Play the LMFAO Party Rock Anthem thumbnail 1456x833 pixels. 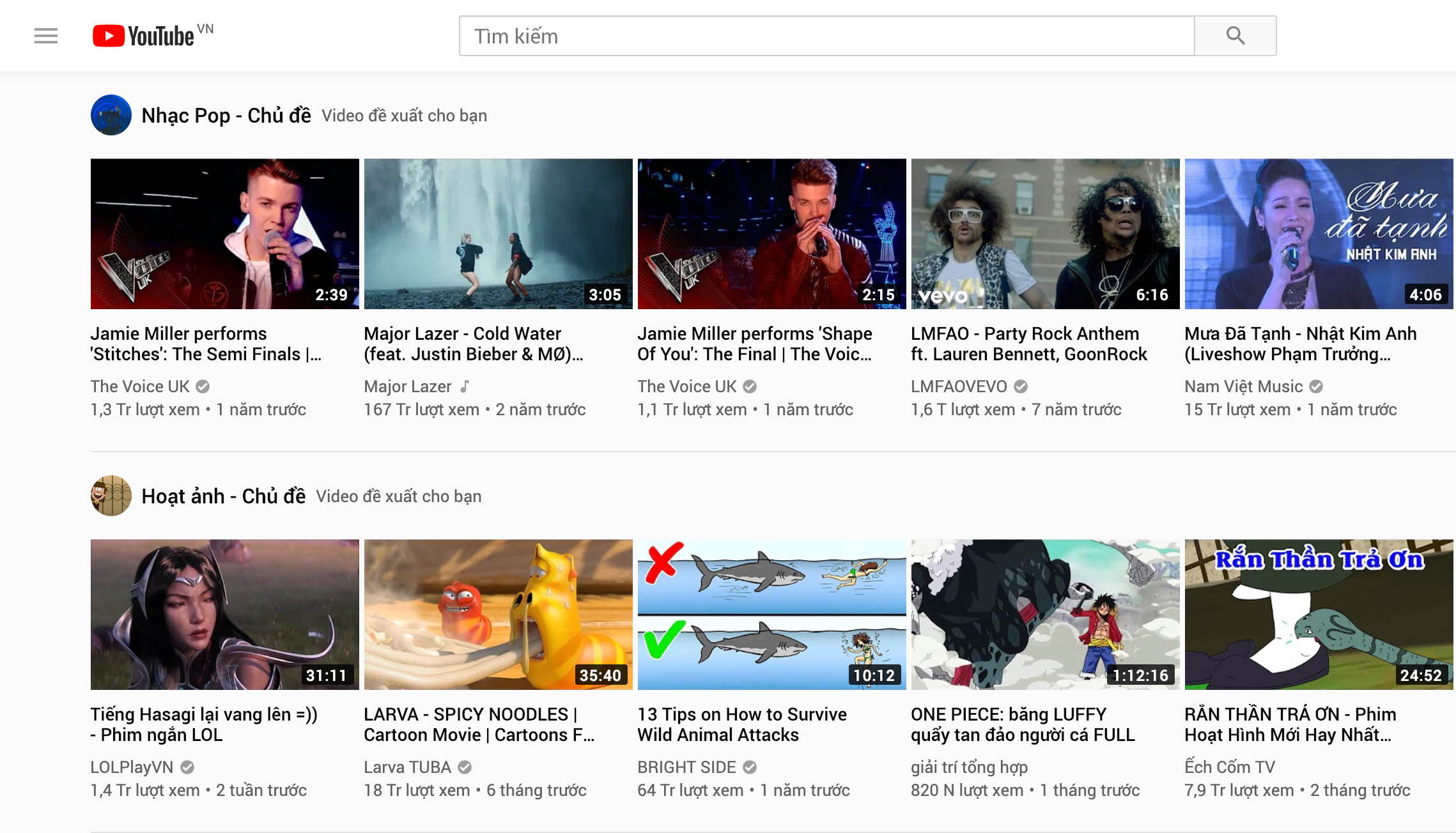[1045, 234]
